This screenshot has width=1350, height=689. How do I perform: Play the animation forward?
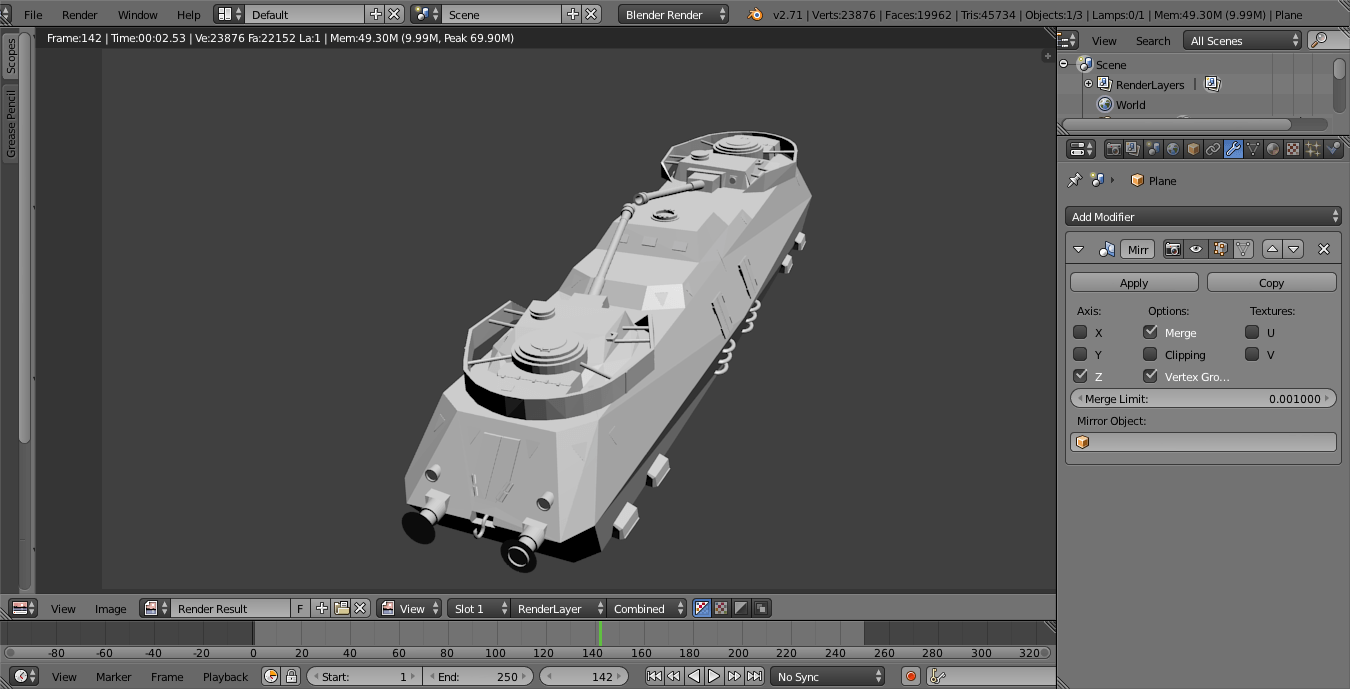pyautogui.click(x=714, y=677)
